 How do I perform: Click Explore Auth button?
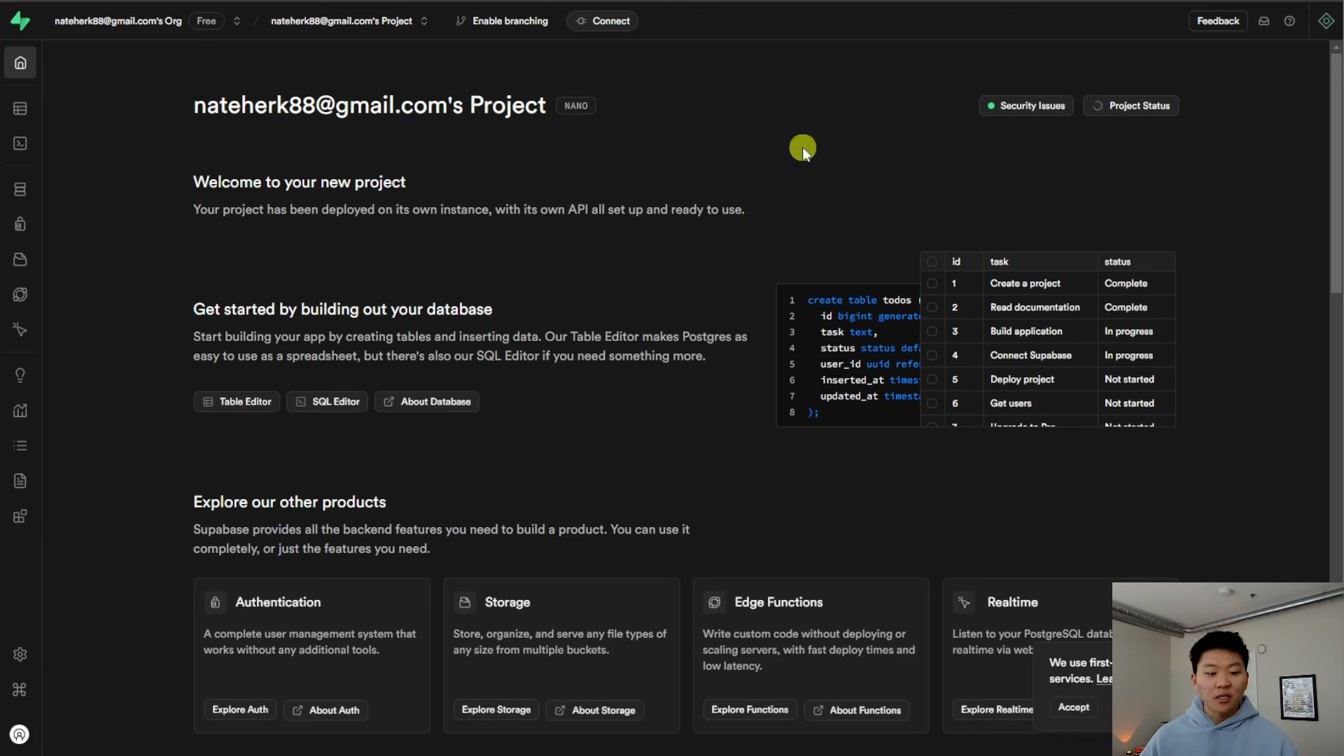(240, 710)
